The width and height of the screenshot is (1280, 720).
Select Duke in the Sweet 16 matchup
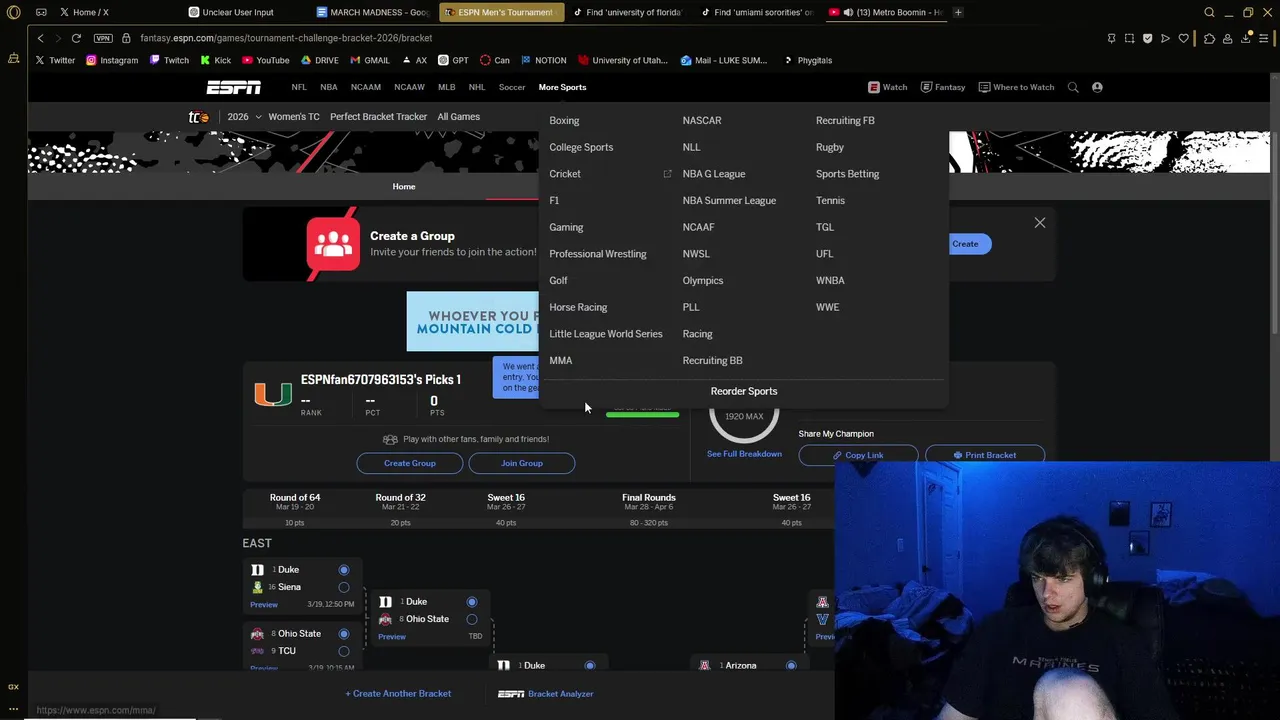590,666
